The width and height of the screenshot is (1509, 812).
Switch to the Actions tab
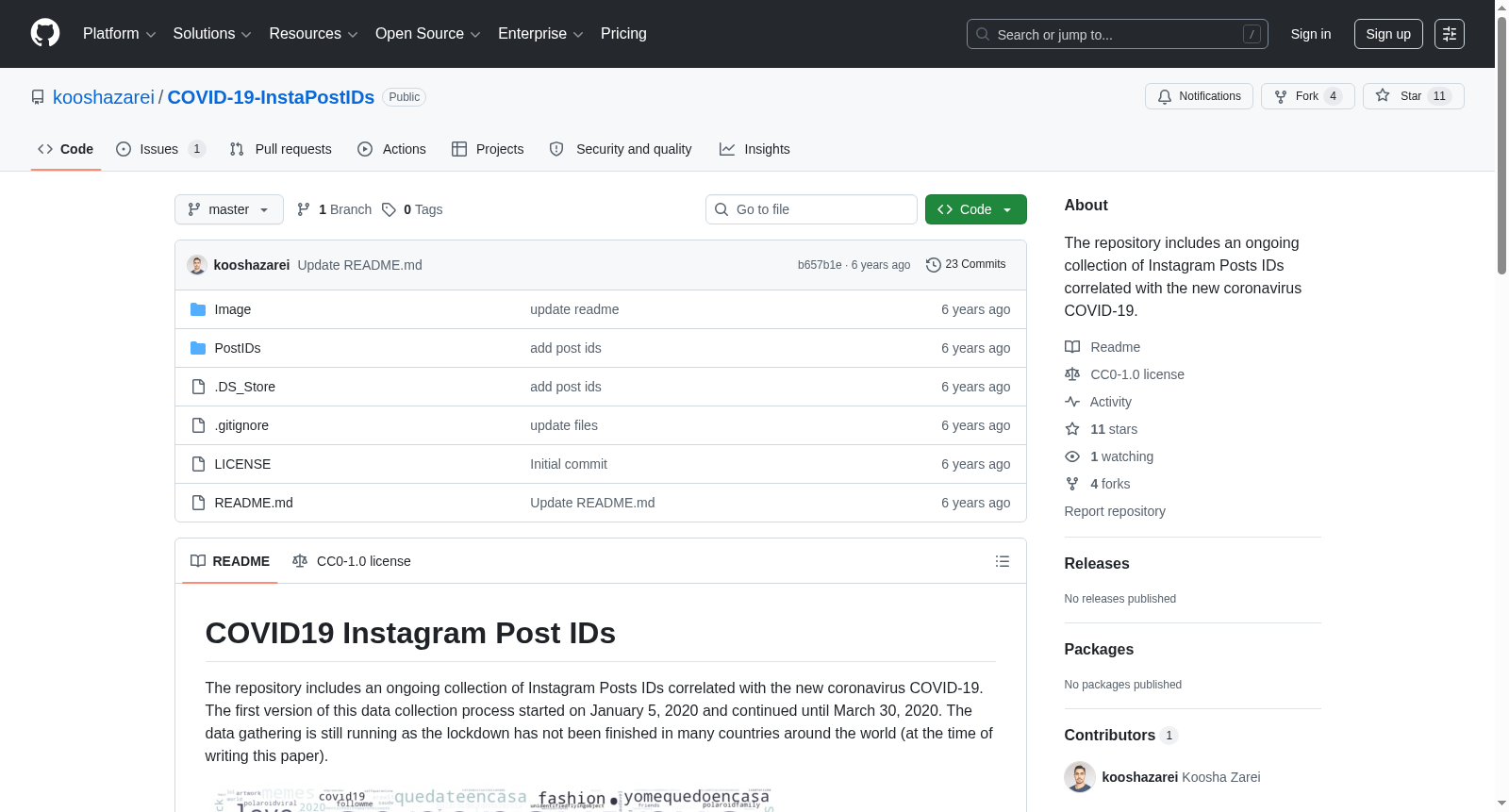[x=392, y=149]
